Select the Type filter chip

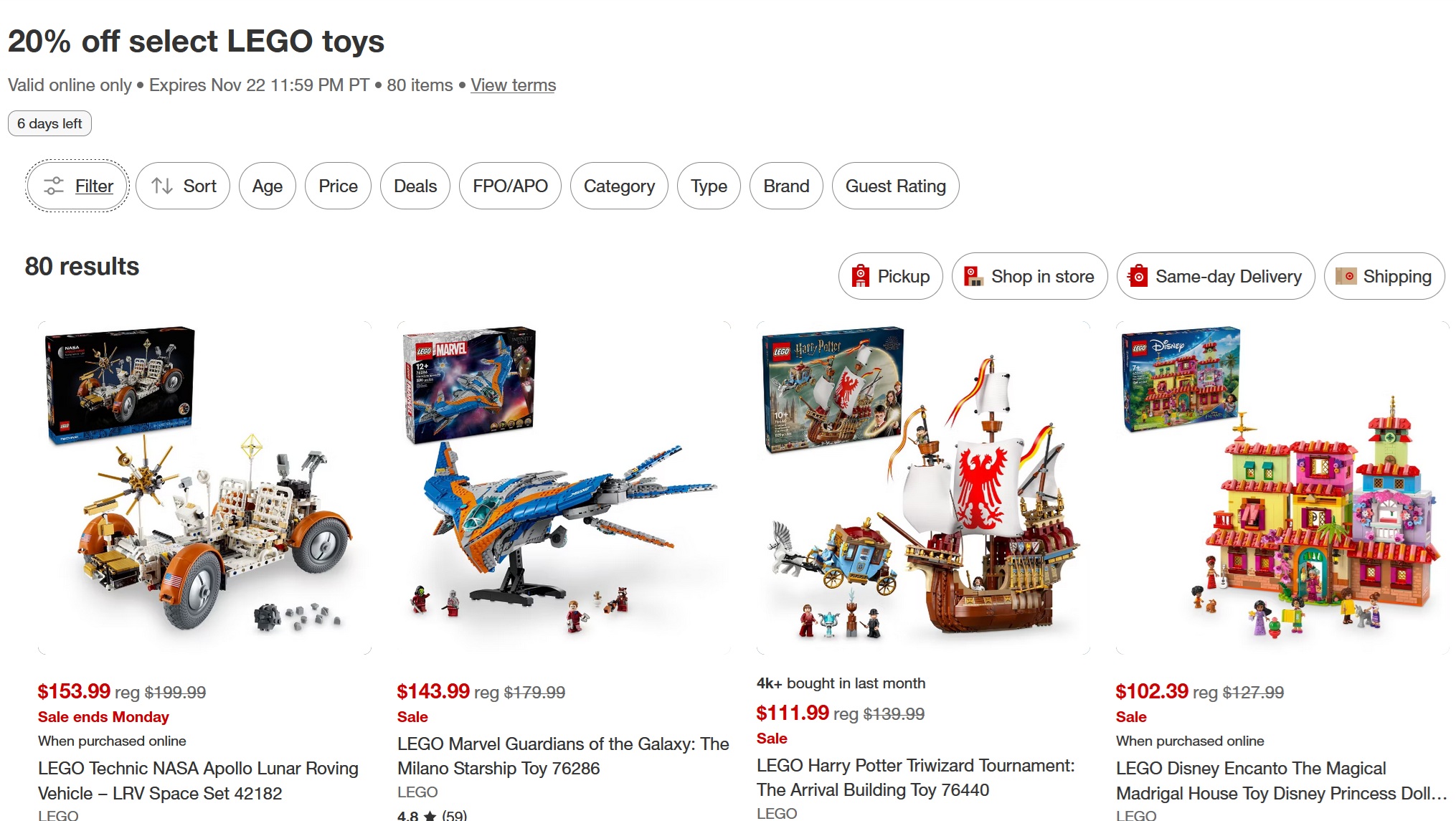(709, 186)
